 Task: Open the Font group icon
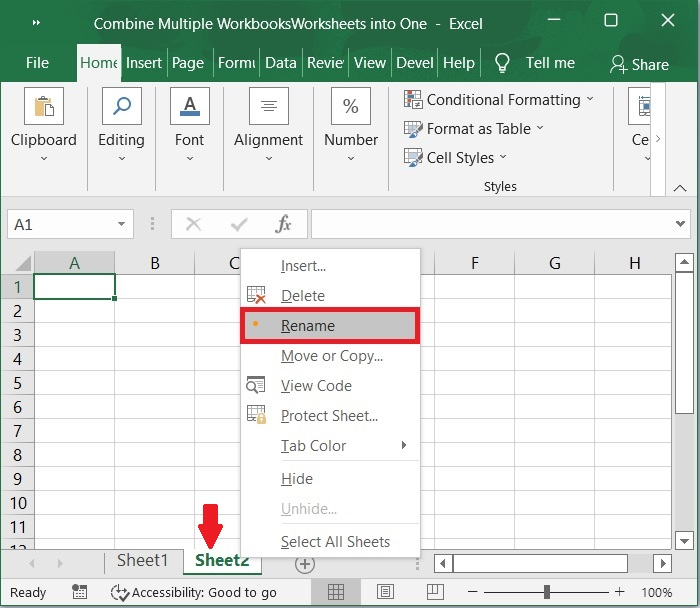pyautogui.click(x=189, y=107)
